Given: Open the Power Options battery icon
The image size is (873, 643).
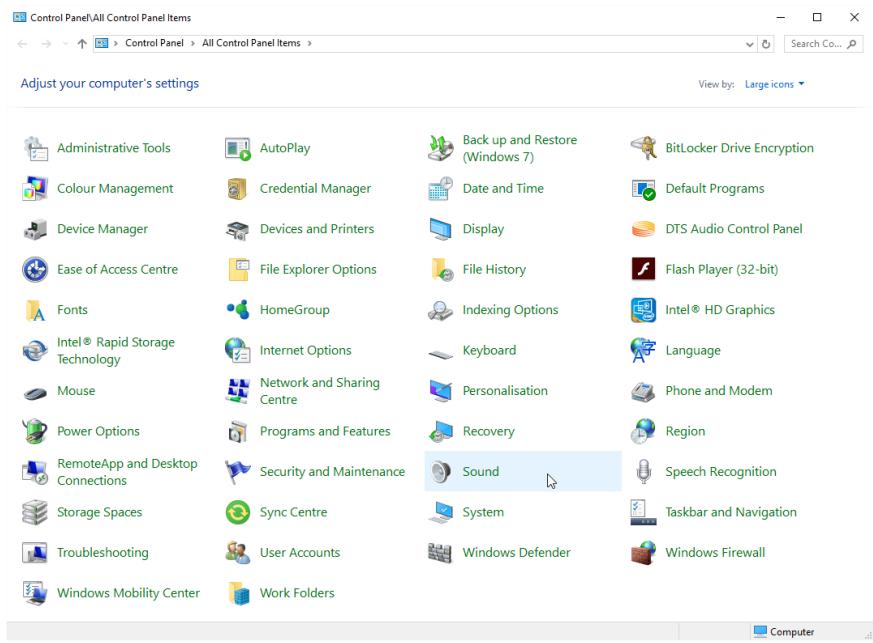Looking at the screenshot, I should [36, 431].
